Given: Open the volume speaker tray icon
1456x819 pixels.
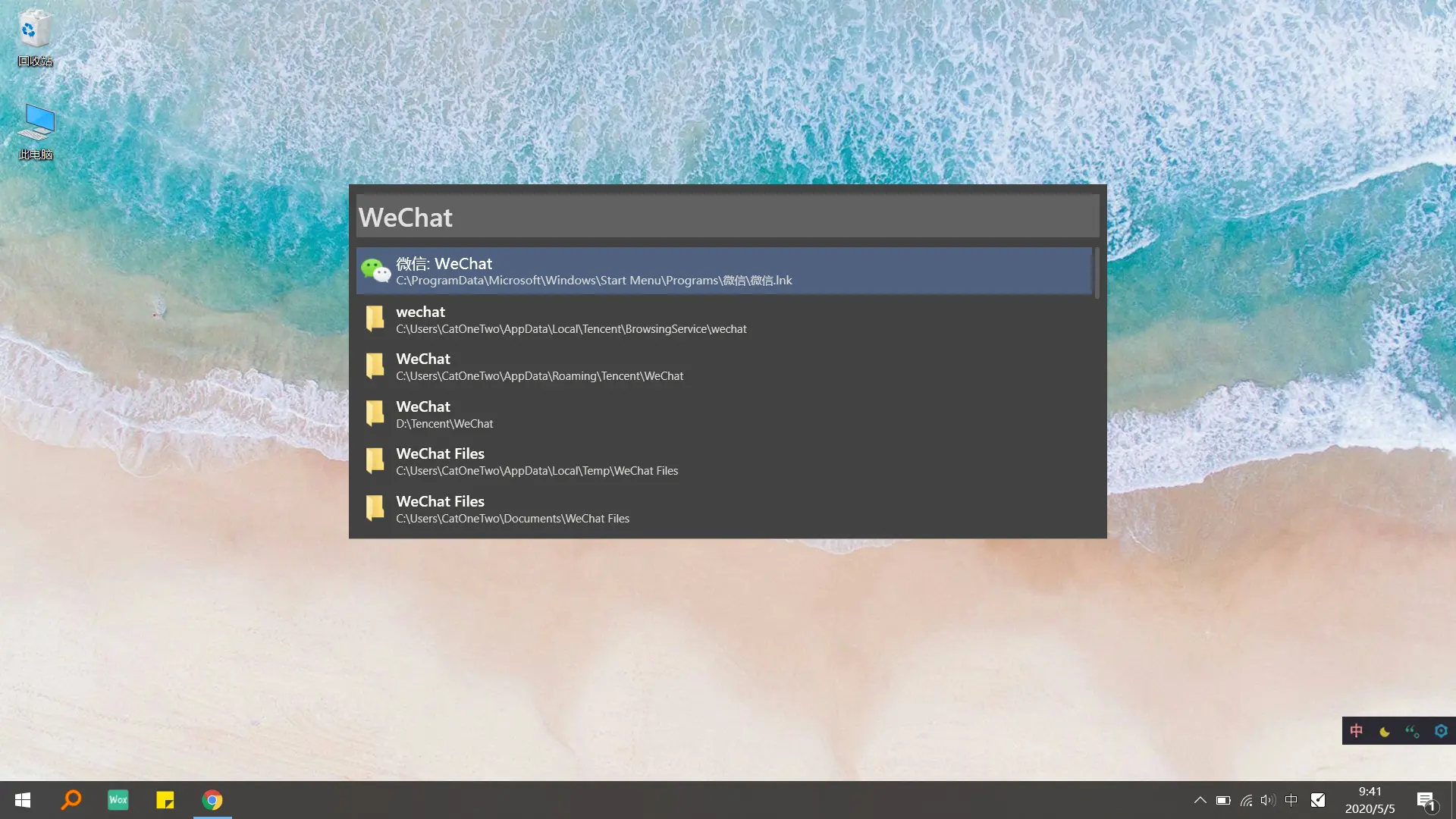Looking at the screenshot, I should coord(1268,800).
